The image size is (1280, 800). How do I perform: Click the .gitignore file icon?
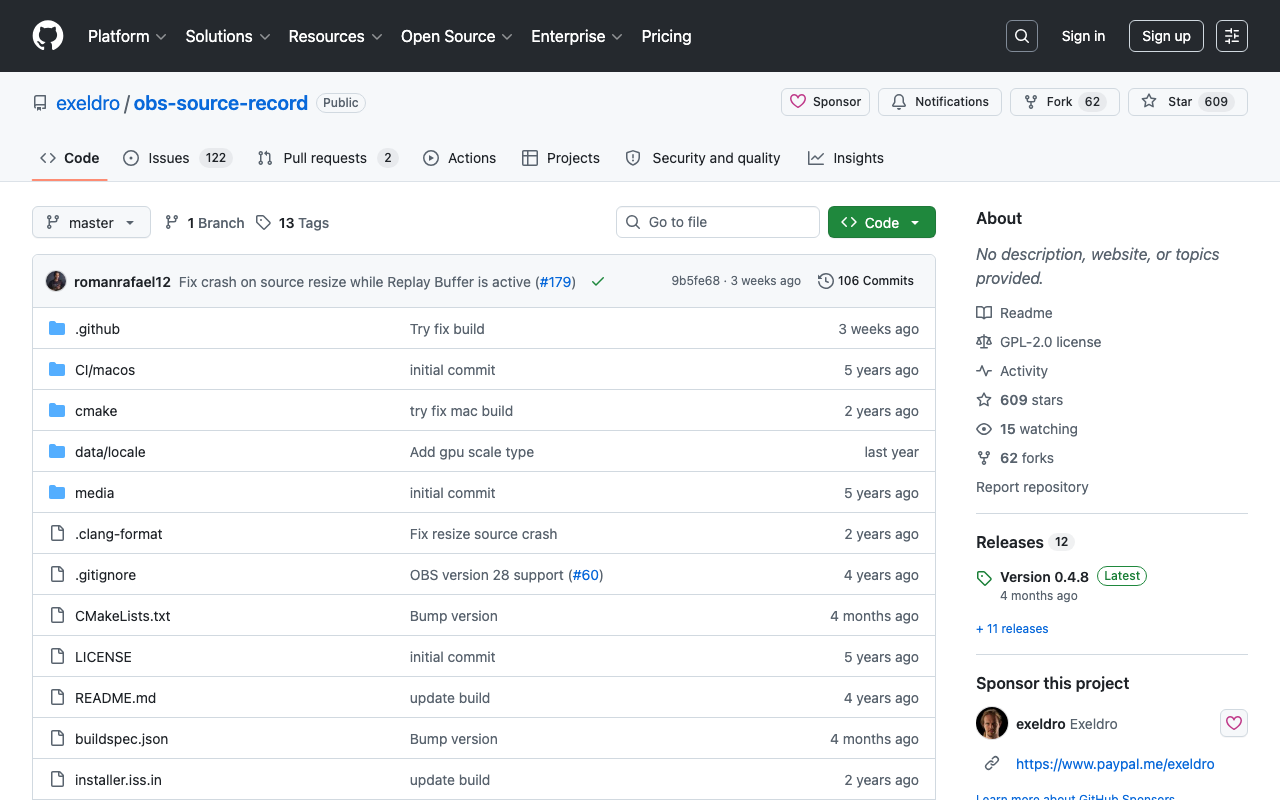57,575
